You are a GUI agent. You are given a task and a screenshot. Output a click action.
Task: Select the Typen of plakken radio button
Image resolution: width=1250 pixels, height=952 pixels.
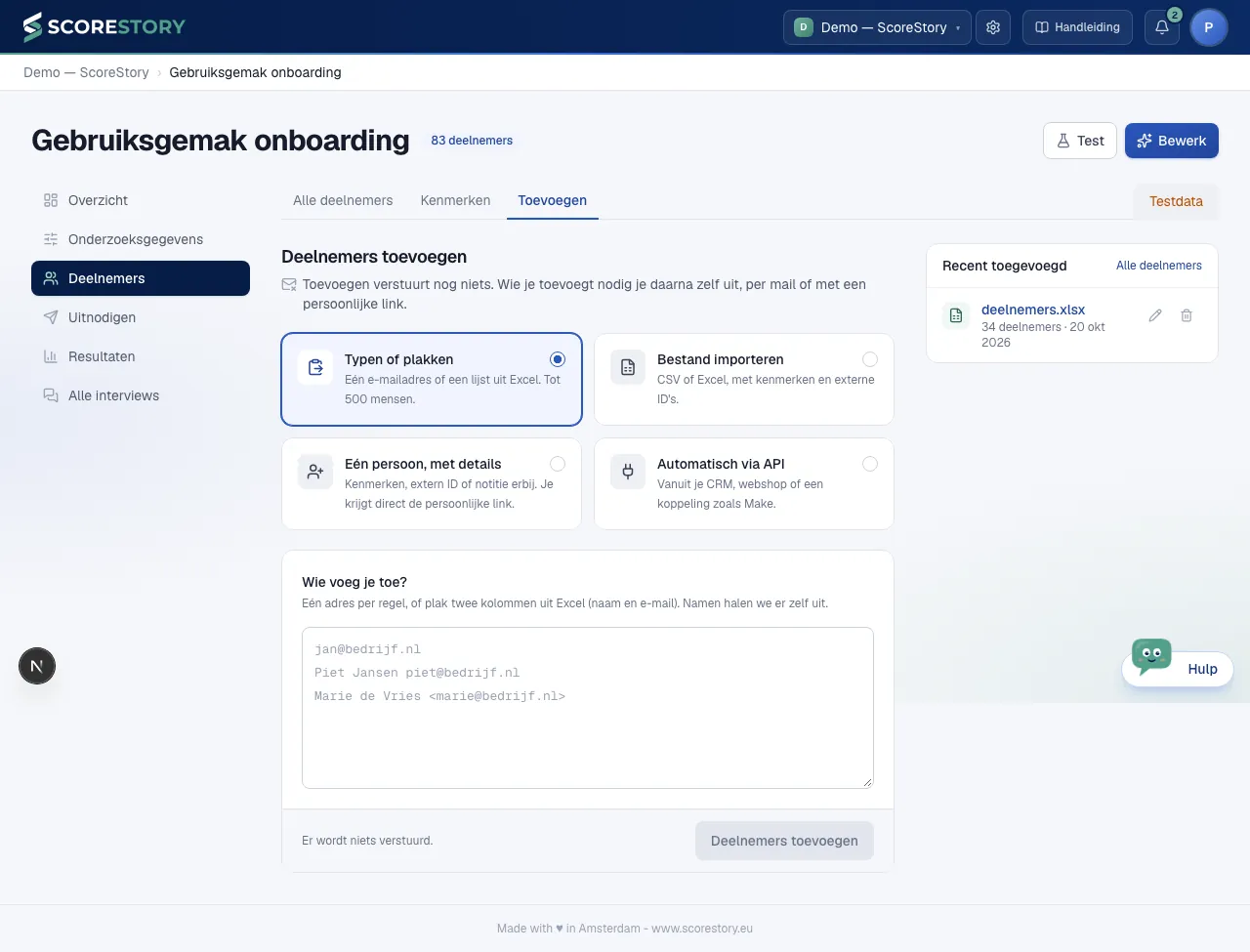(558, 359)
